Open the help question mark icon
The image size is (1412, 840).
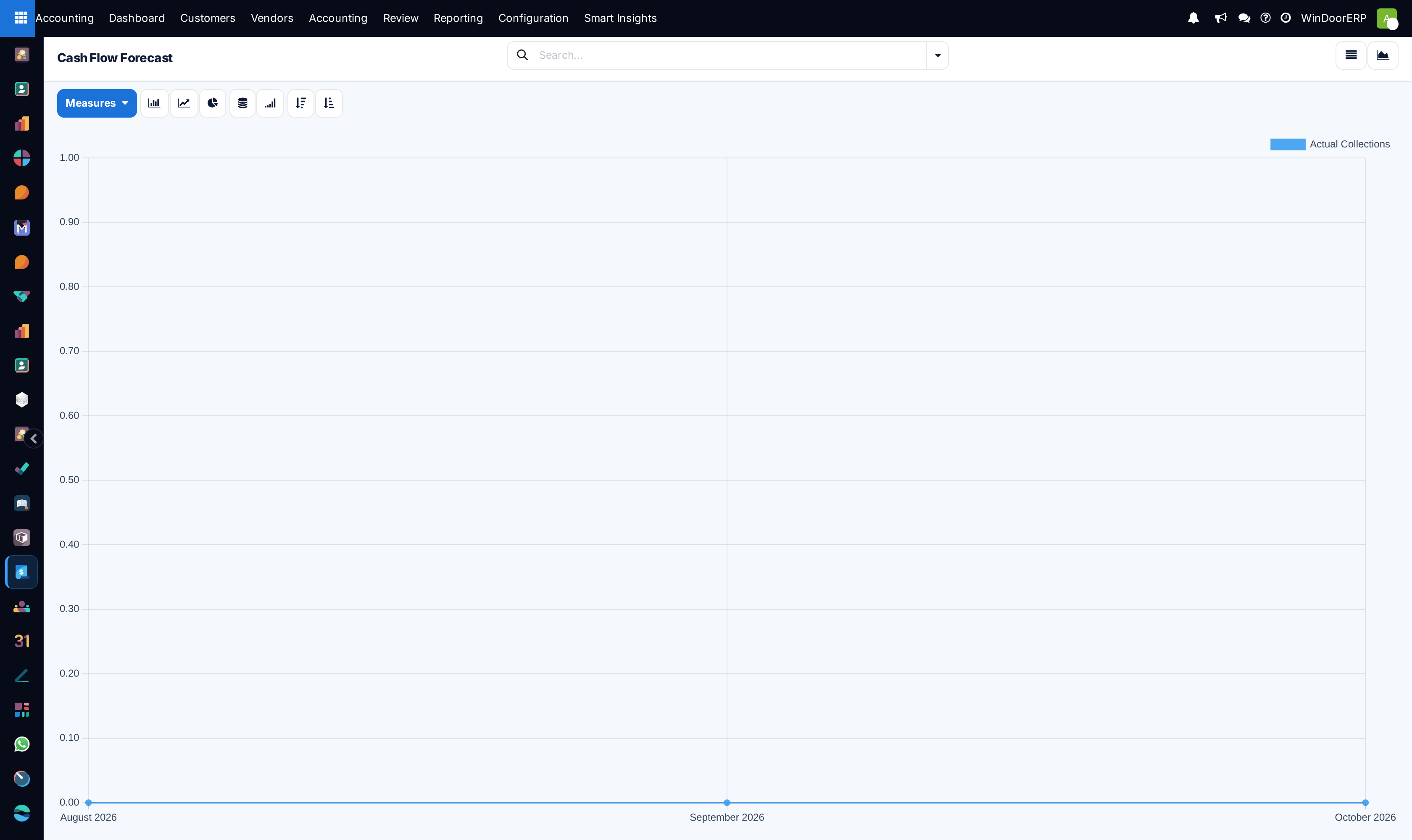tap(1265, 18)
